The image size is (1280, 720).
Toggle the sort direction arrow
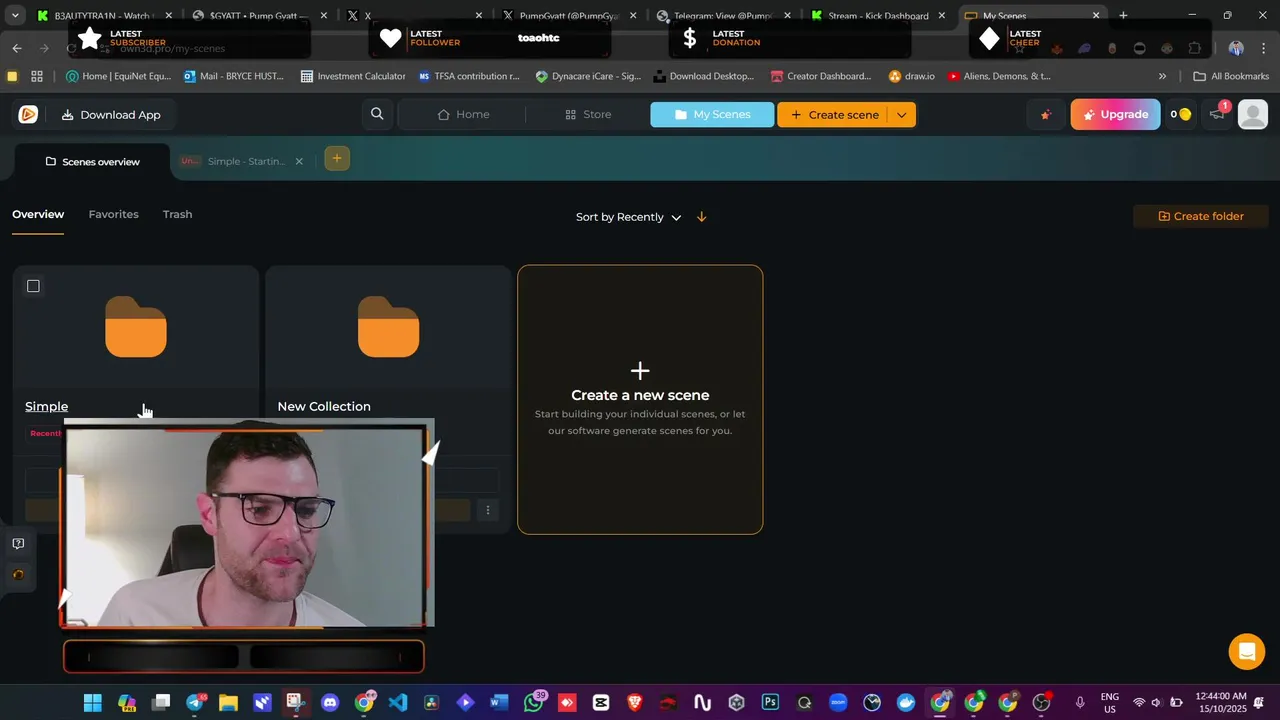701,217
